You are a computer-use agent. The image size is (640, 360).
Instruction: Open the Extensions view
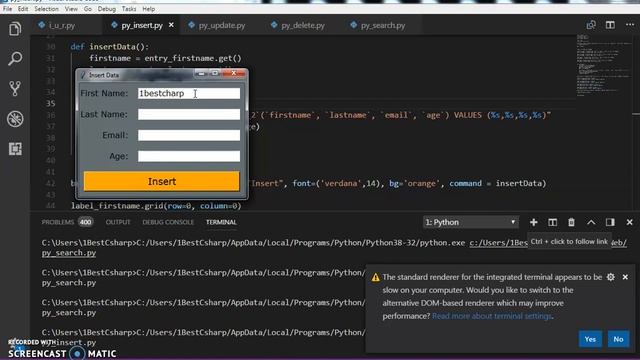[15, 149]
